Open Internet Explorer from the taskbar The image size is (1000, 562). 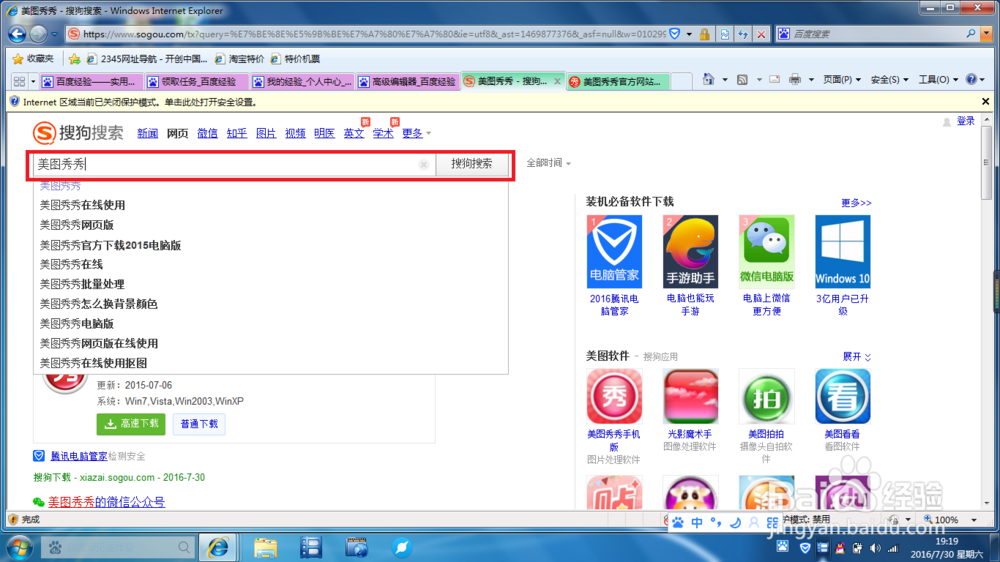pos(218,547)
